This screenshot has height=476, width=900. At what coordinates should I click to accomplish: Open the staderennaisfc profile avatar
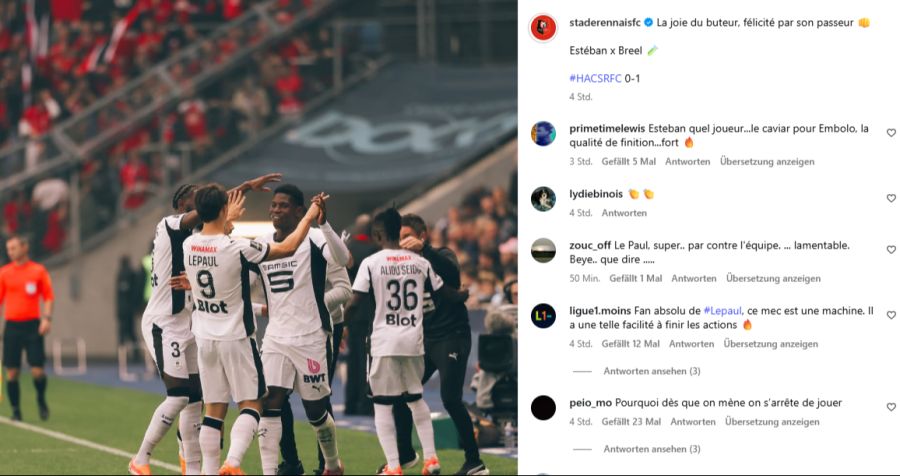point(543,28)
